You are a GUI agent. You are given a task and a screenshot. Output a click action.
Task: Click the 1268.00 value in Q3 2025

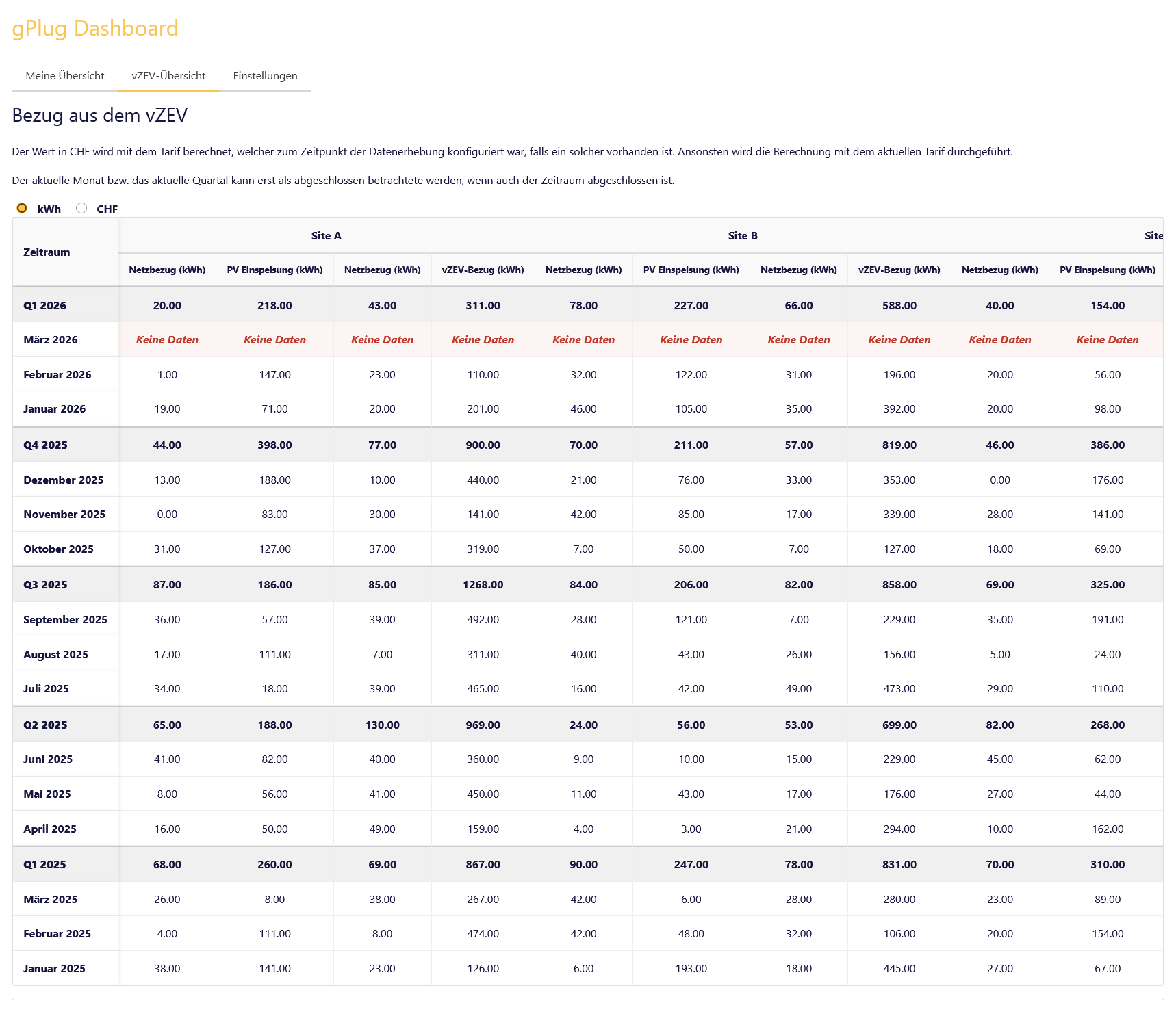coord(483,585)
